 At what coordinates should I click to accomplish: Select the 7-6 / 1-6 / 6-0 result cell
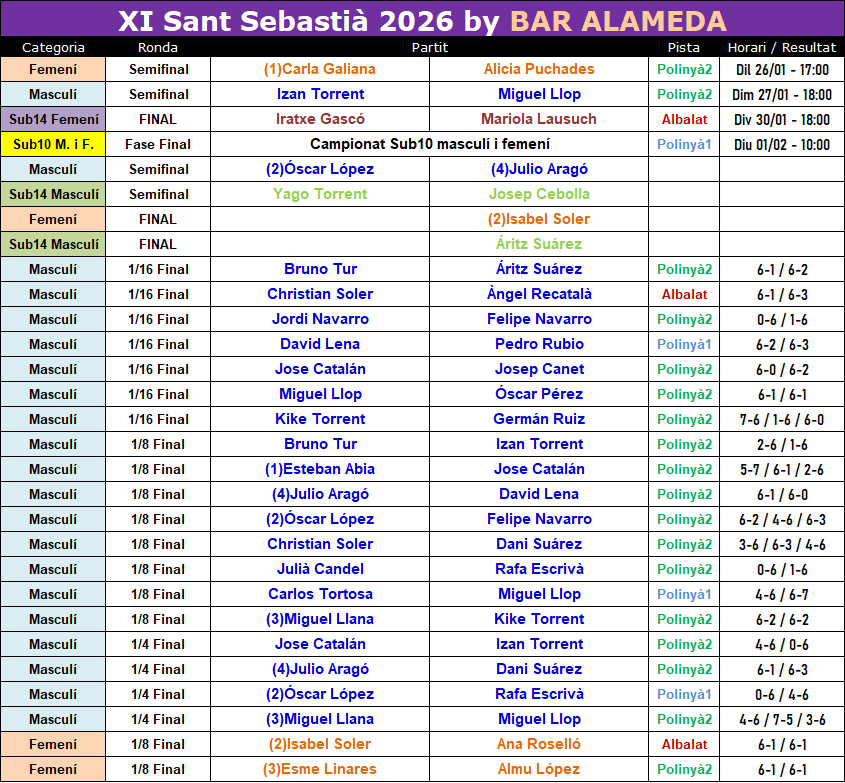tap(782, 419)
